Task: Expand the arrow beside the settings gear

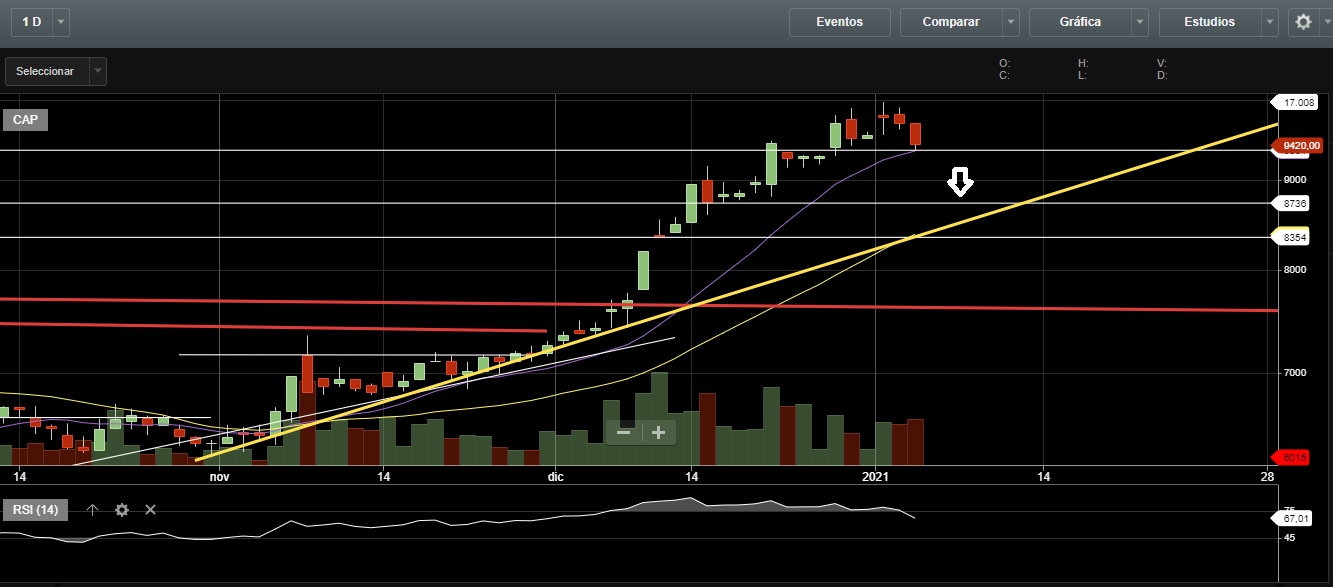Action: click(x=1326, y=22)
